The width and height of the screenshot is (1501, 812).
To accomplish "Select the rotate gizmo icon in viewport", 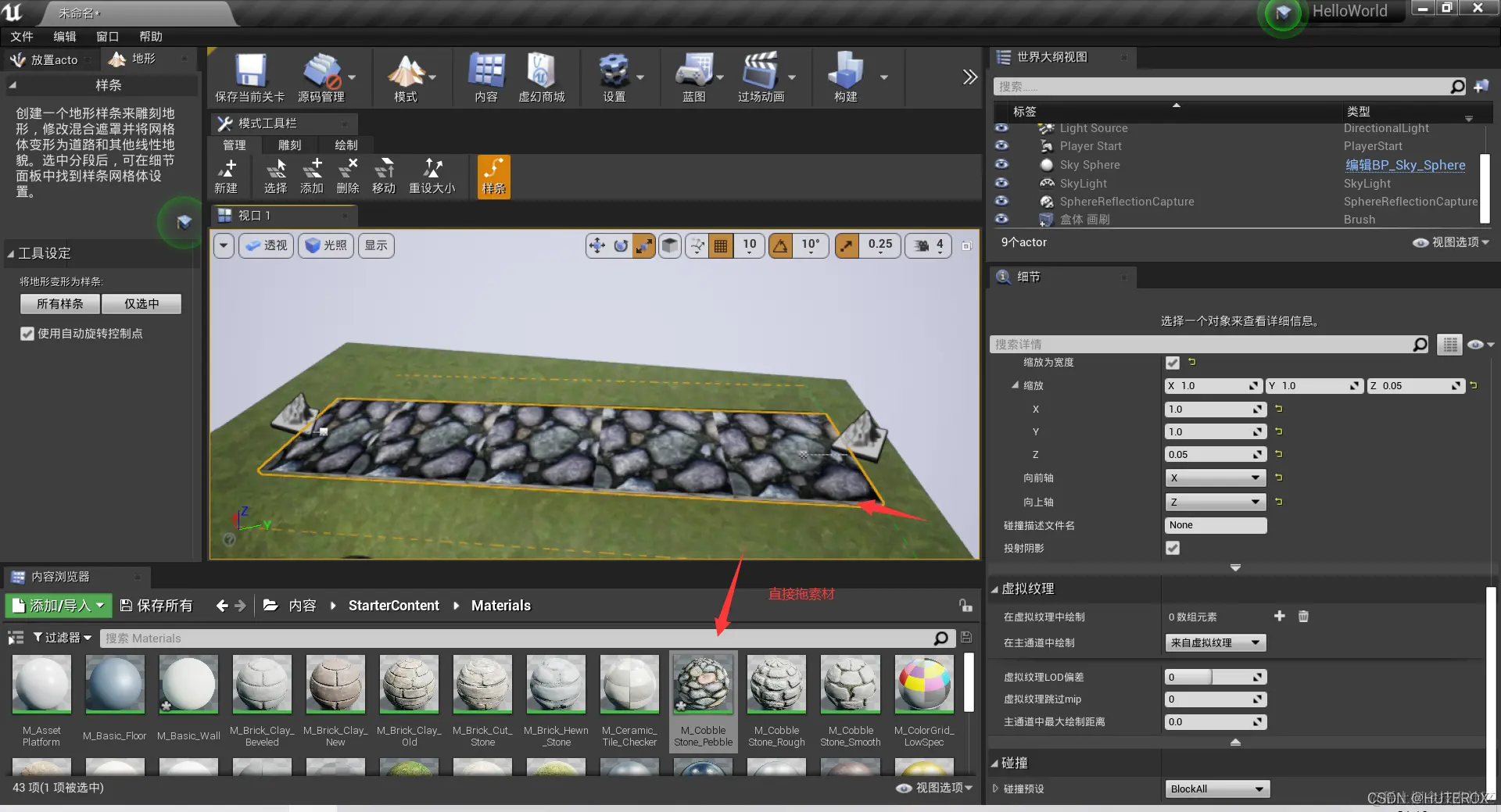I will (621, 245).
